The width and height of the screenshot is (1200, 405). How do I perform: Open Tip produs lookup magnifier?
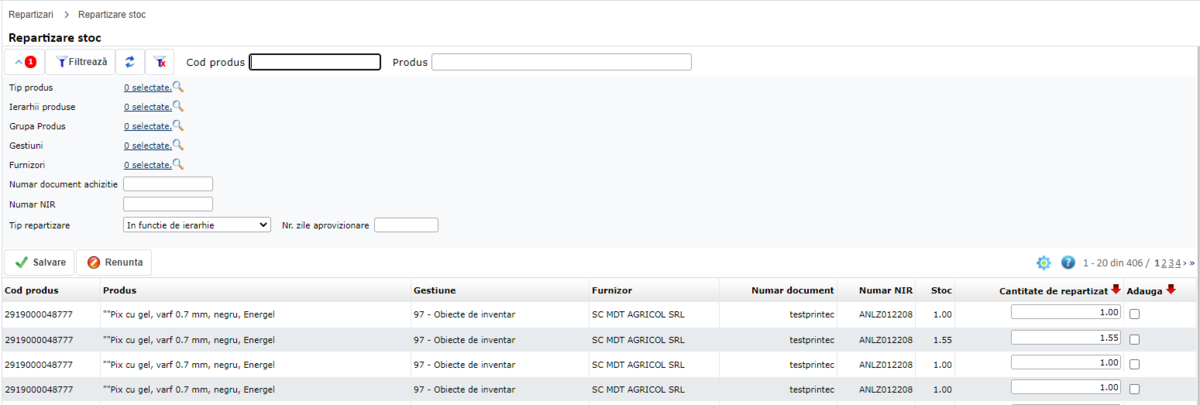[178, 87]
